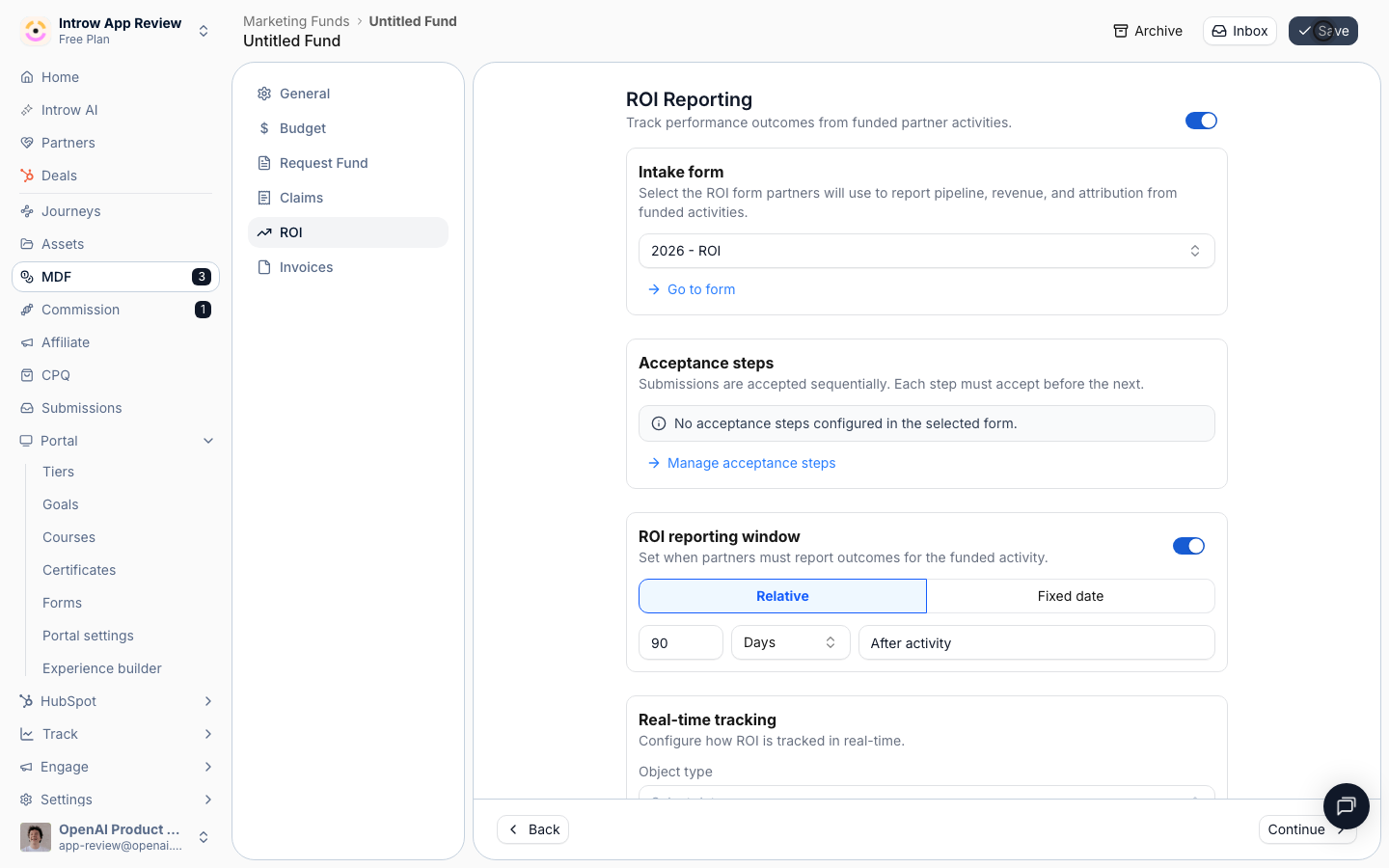Turn off the ROI reporting window toggle
Screen dimensions: 1389x868
(1188, 546)
